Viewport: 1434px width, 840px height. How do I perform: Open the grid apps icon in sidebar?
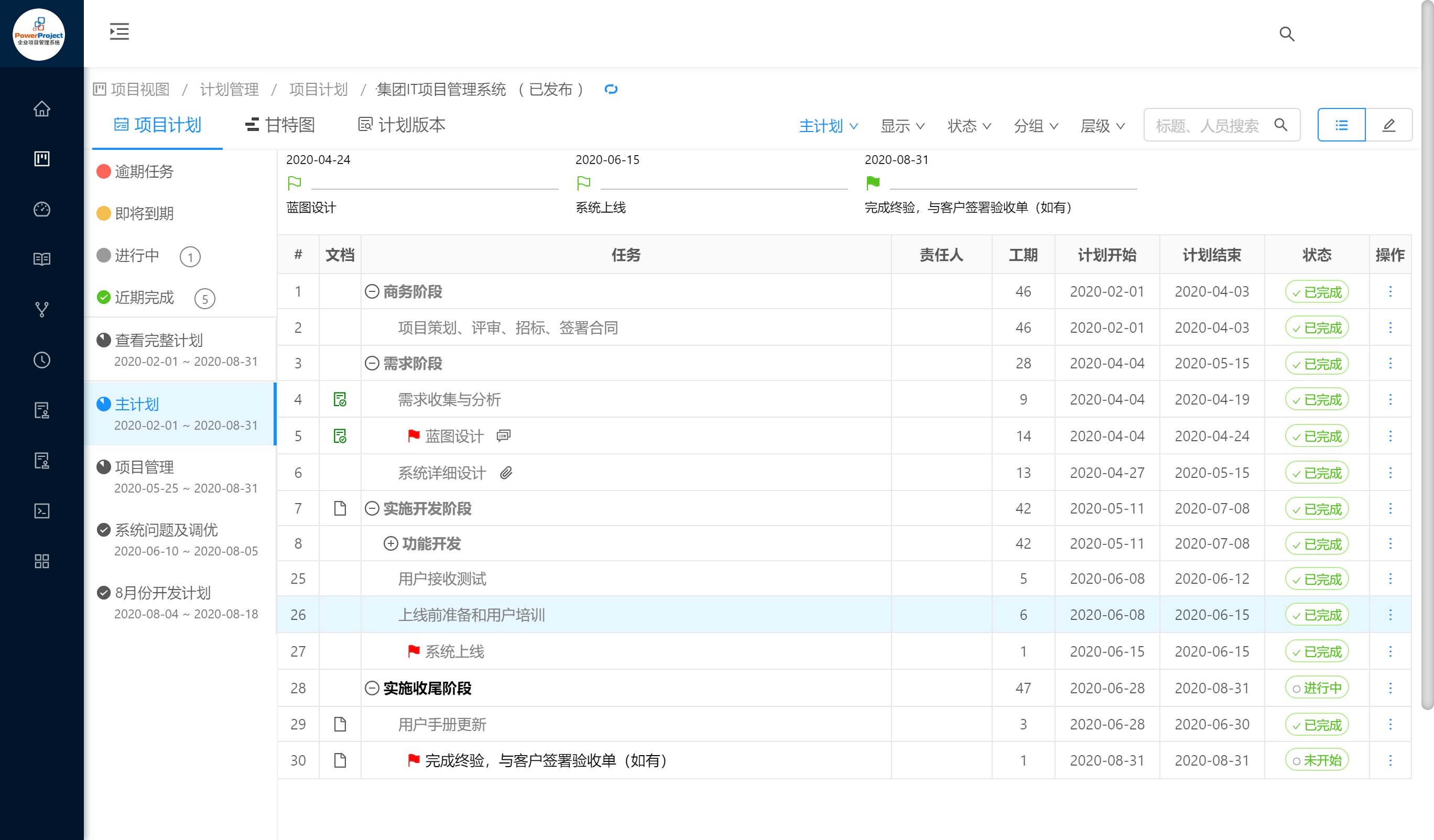41,561
